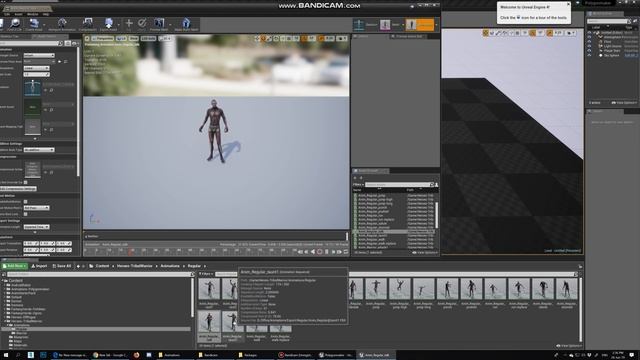Image resolution: width=640 pixels, height=360 pixels.
Task: Select Anim_Regular_jump in the Asset Browser list
Action: click(x=372, y=196)
